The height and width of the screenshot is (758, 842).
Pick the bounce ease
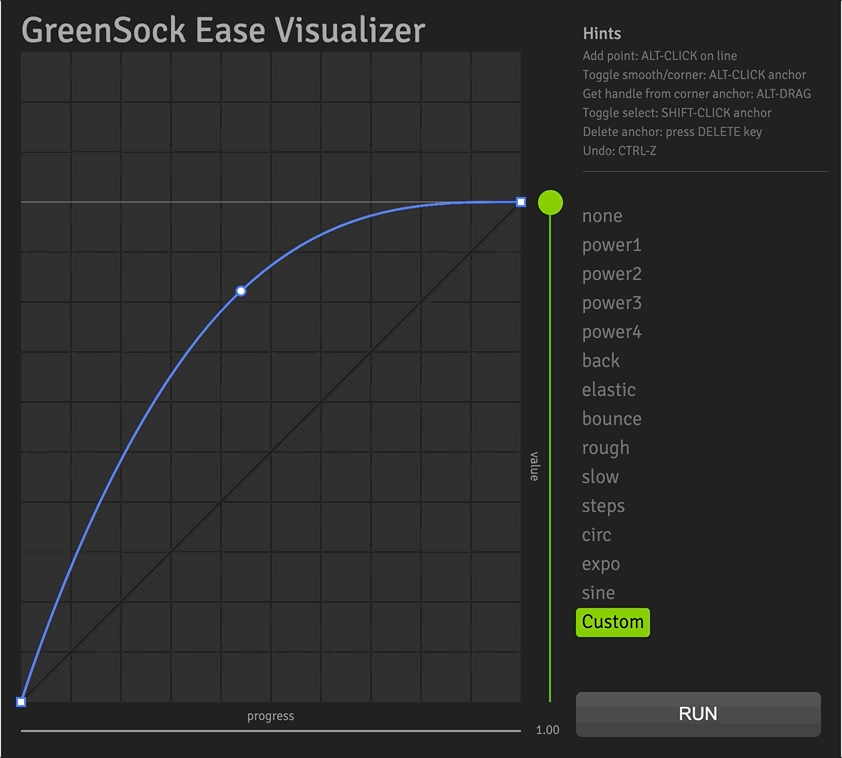612,419
